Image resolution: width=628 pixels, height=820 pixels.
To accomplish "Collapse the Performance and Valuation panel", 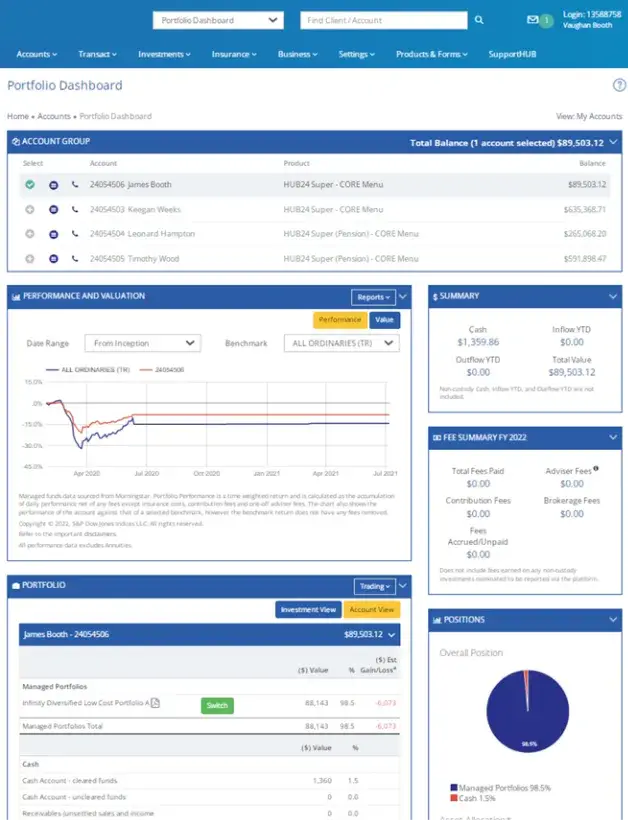I will coord(403,297).
